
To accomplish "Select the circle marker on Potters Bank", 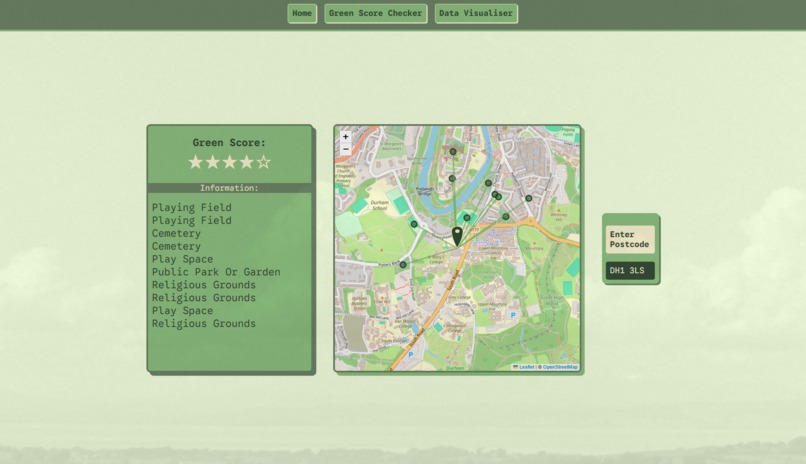I will [x=403, y=265].
